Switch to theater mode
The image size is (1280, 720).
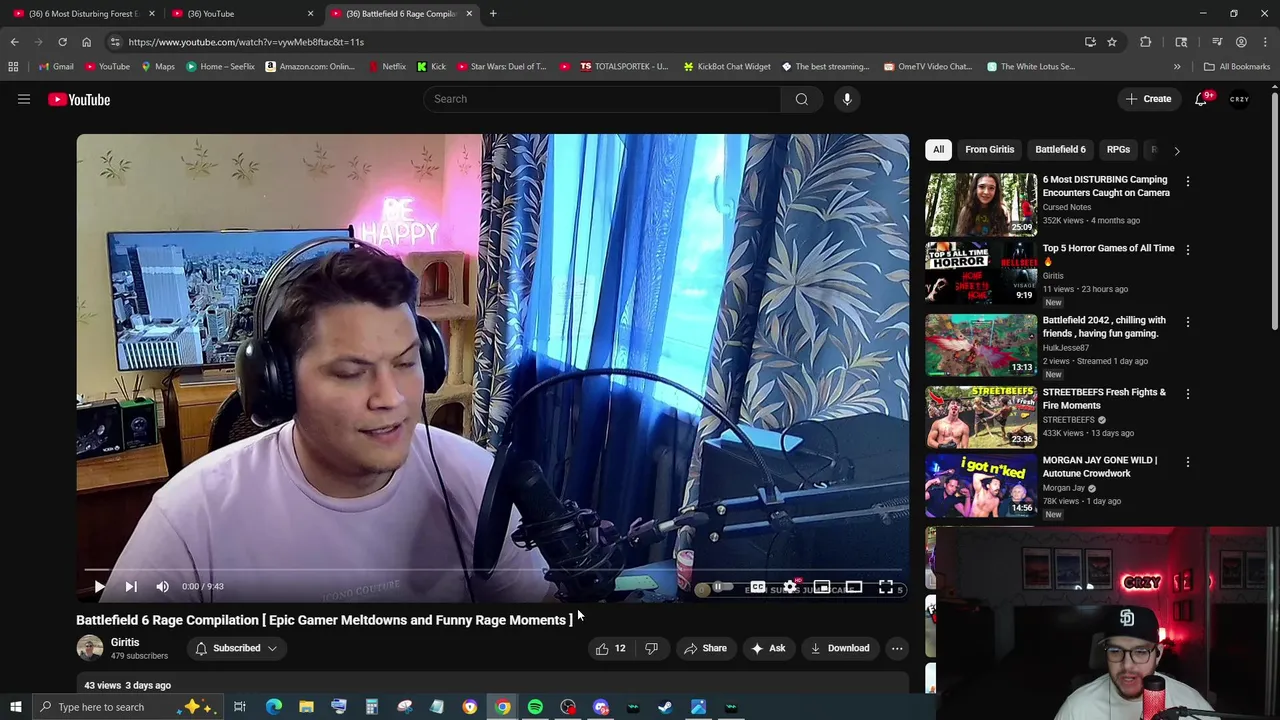coord(854,588)
